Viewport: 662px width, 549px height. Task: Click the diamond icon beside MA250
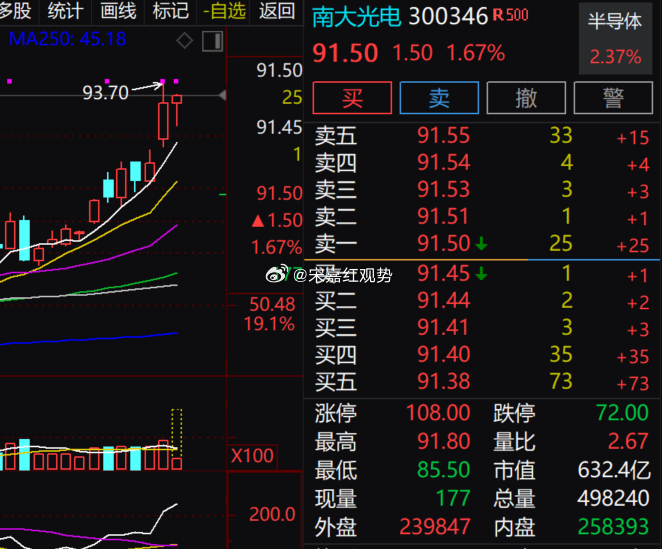184,41
